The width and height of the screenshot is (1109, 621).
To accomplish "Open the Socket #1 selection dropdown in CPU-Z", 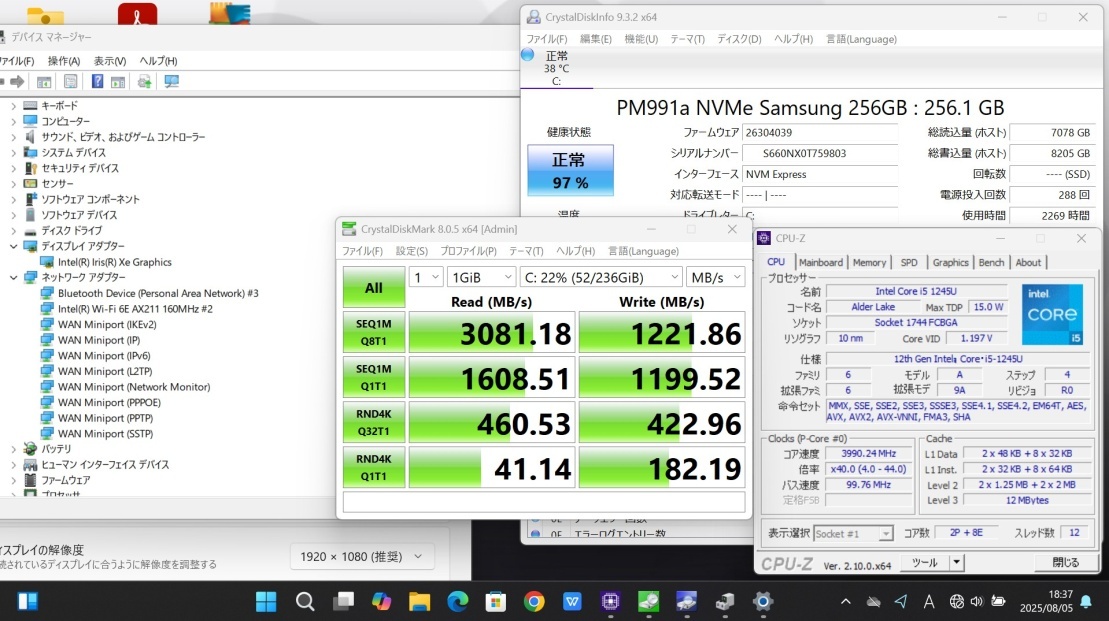I will click(853, 533).
